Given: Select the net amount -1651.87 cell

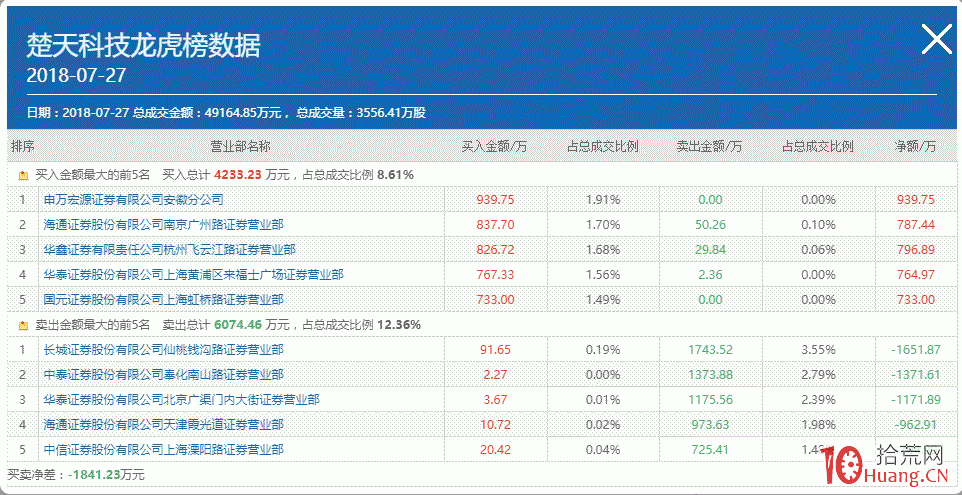Looking at the screenshot, I should (x=916, y=350).
